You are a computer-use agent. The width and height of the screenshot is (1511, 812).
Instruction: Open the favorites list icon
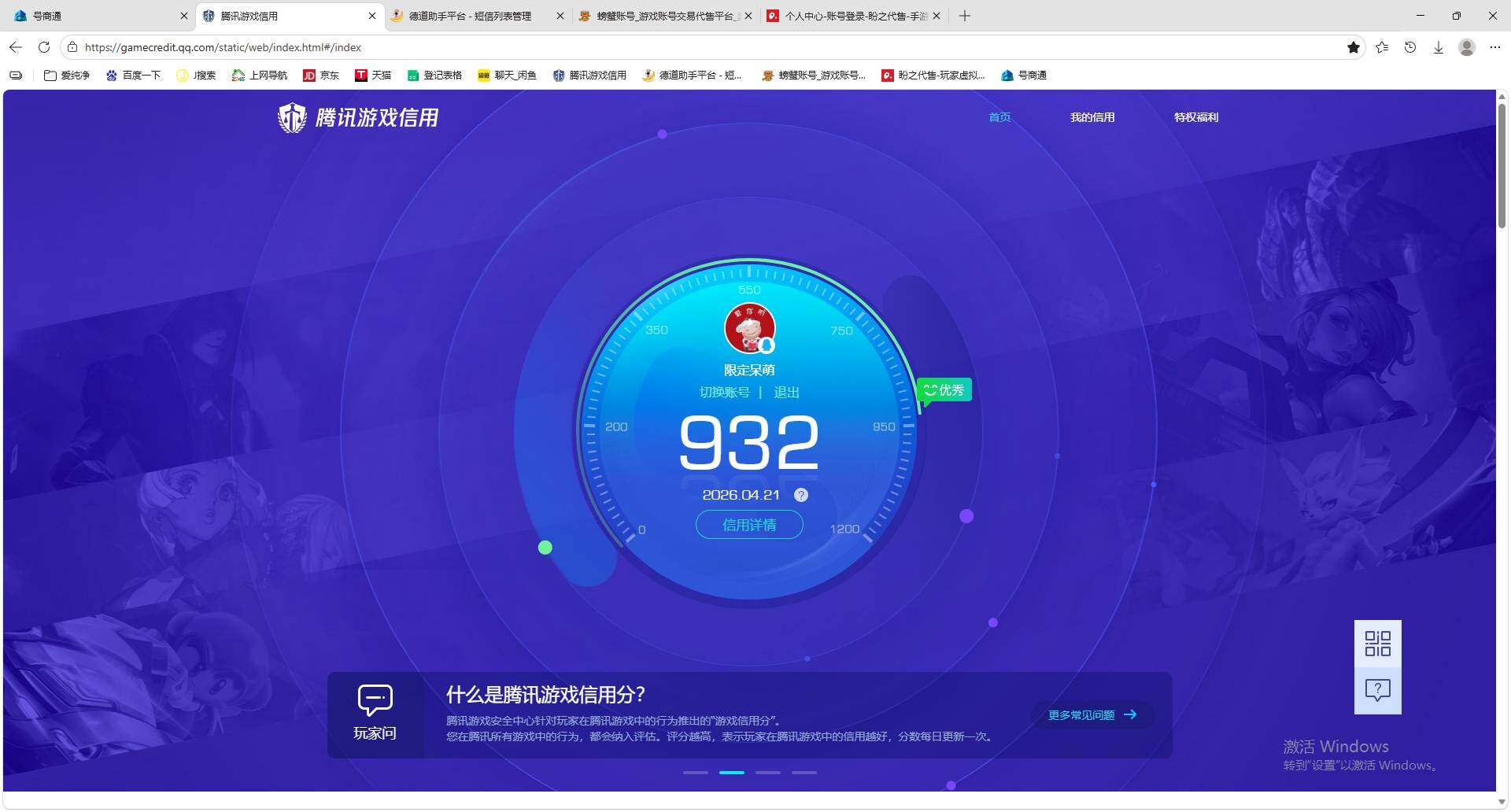(x=1382, y=47)
